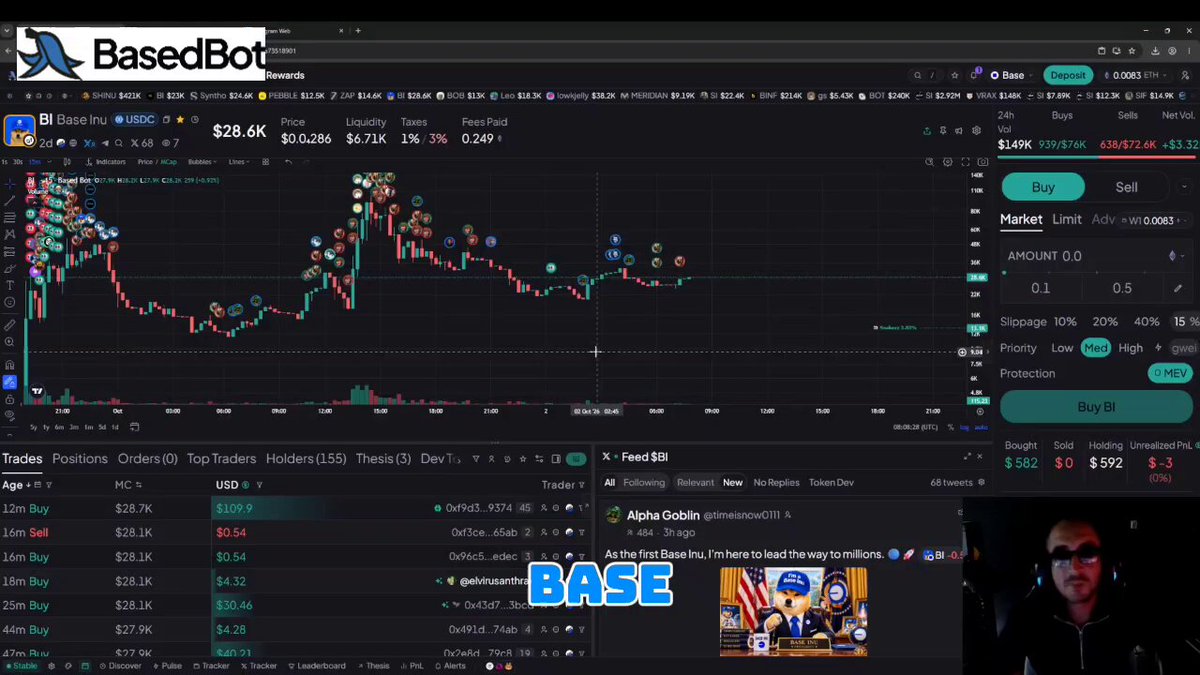1200x675 pixels.
Task: Set slippage to 20%
Action: point(1105,322)
